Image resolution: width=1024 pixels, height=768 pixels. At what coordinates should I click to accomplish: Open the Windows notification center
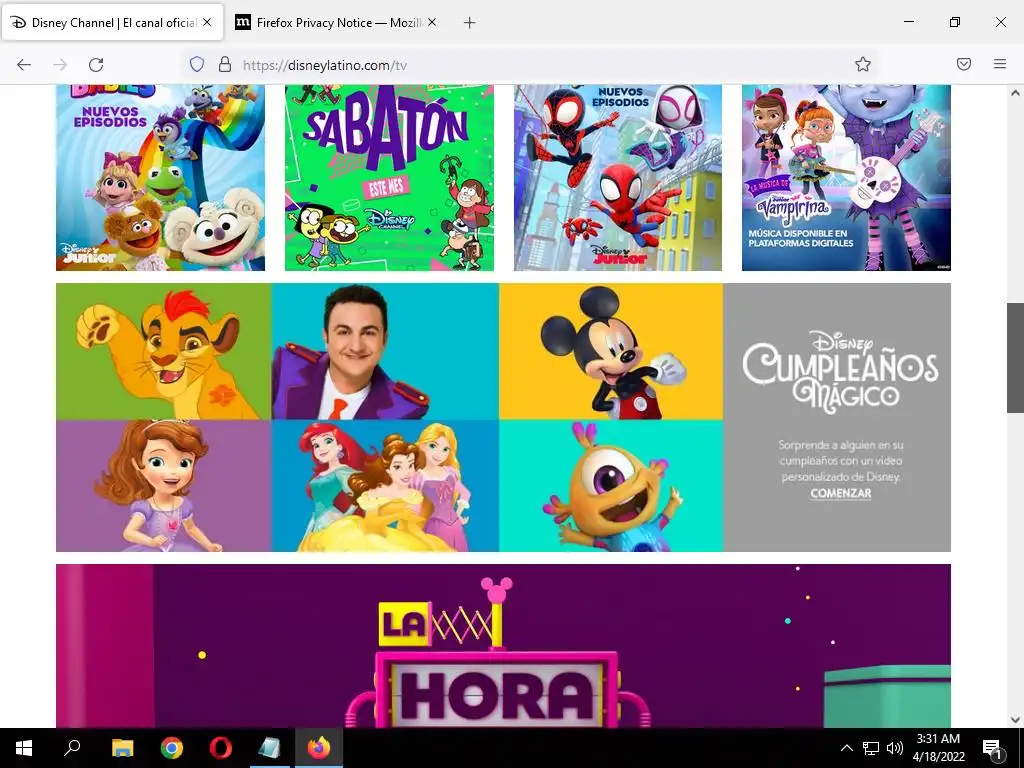[992, 748]
